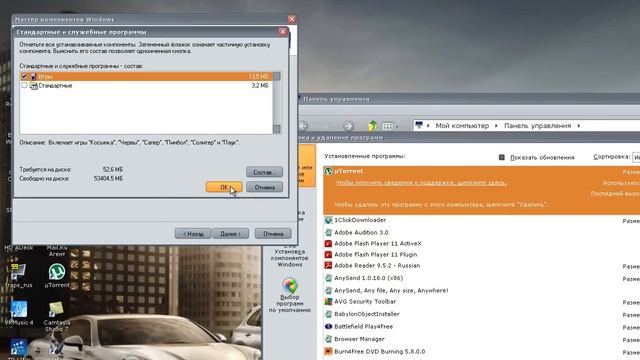
Task: Select the Стандартные component icon
Action: click(x=33, y=85)
